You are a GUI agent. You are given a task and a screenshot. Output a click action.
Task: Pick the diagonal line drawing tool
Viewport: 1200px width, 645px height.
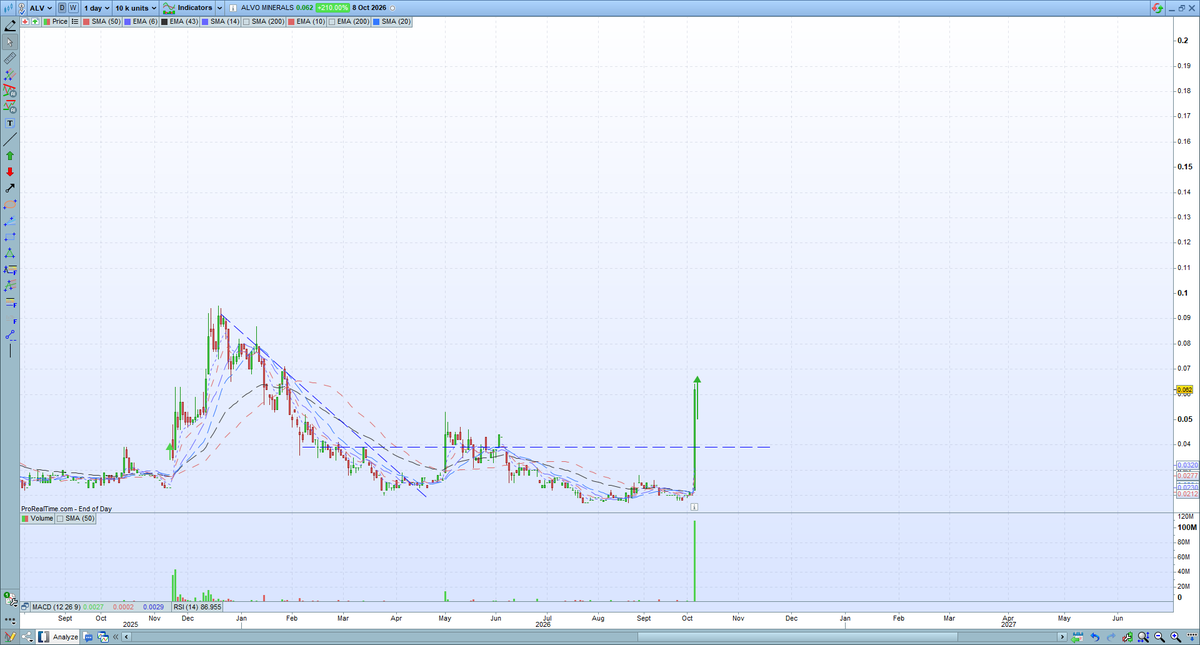coord(10,139)
